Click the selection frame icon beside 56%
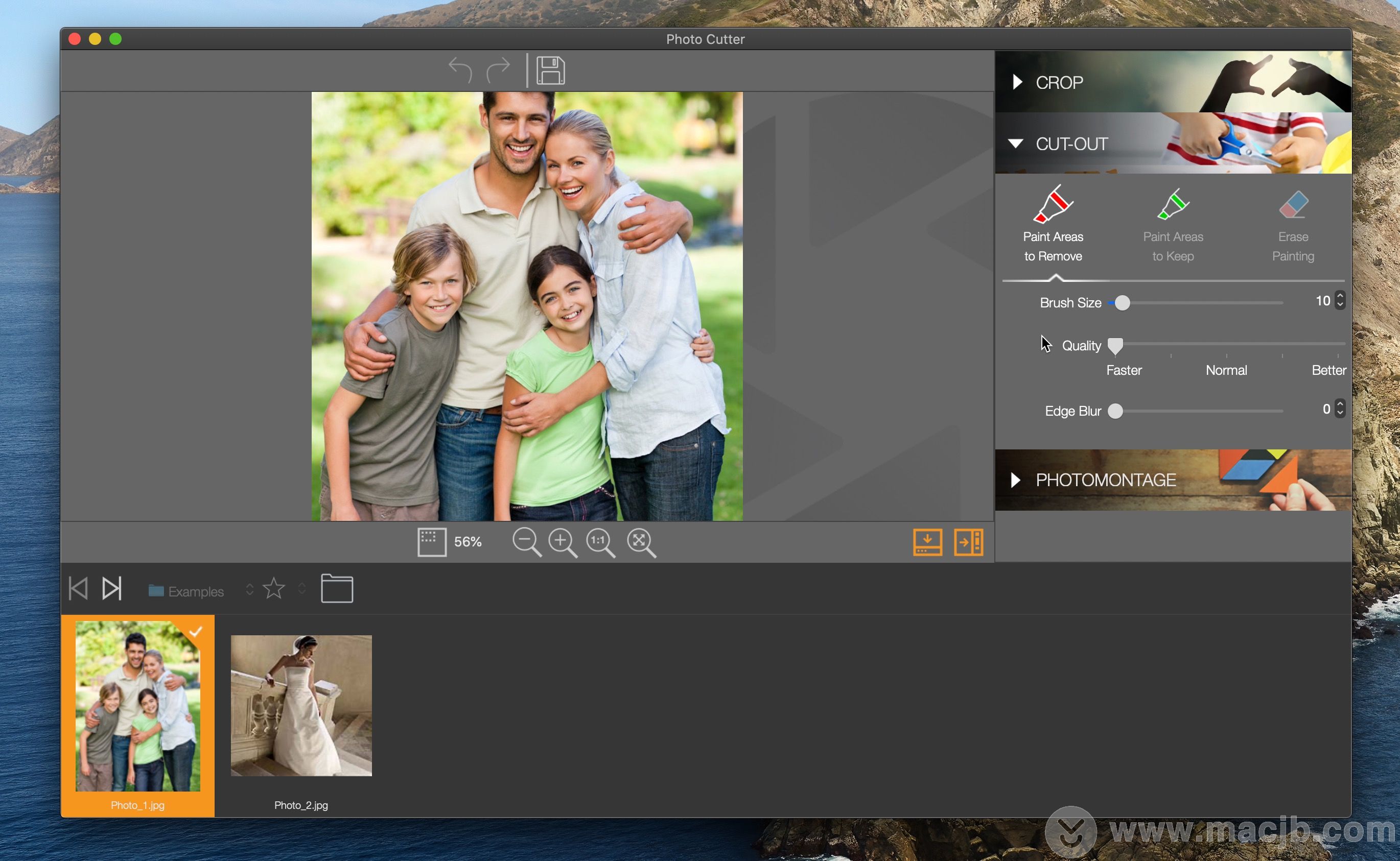This screenshot has height=861, width=1400. (x=431, y=541)
